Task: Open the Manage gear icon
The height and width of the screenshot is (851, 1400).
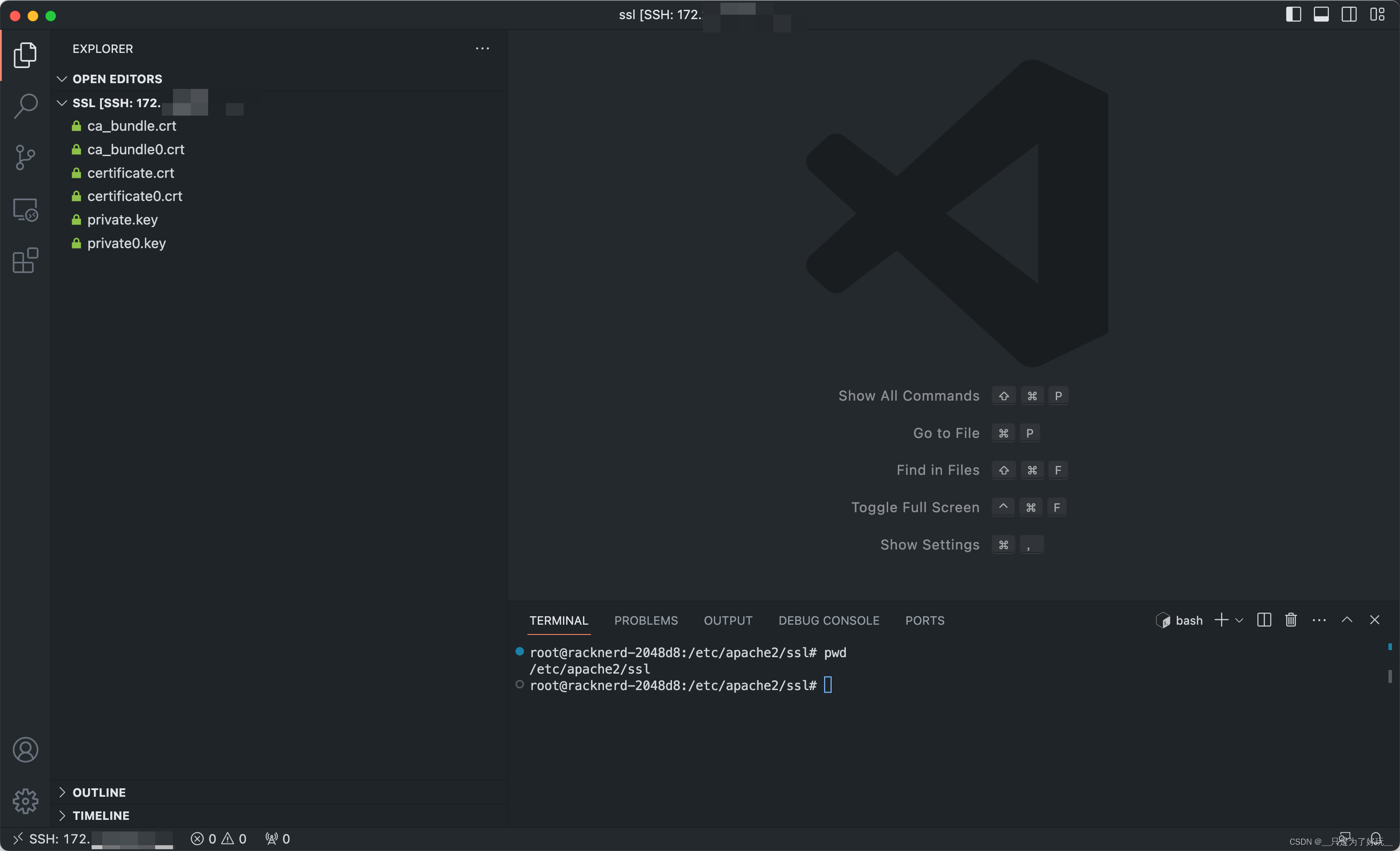Action: pyautogui.click(x=25, y=801)
